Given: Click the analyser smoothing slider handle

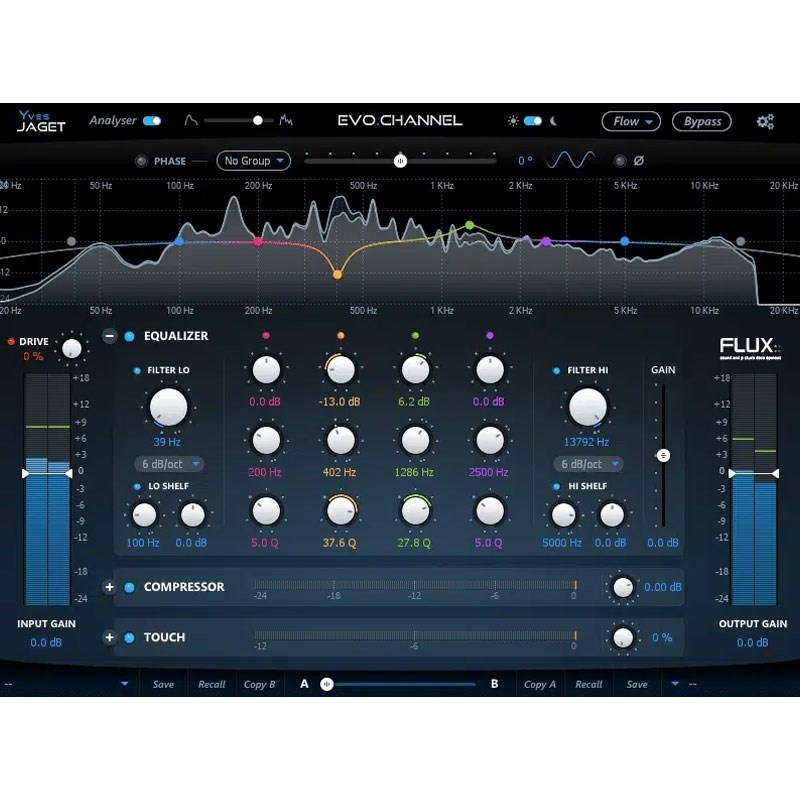Looking at the screenshot, I should coord(258,120).
